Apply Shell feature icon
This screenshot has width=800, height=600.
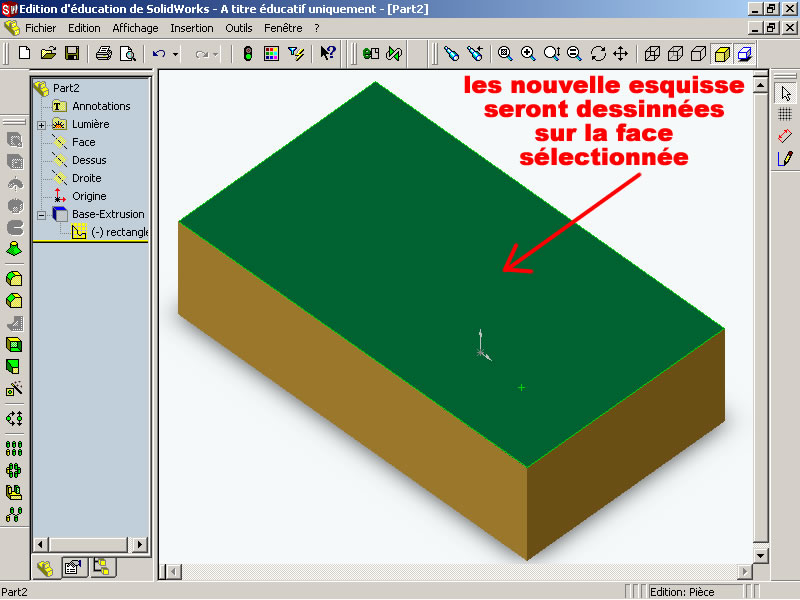14,345
